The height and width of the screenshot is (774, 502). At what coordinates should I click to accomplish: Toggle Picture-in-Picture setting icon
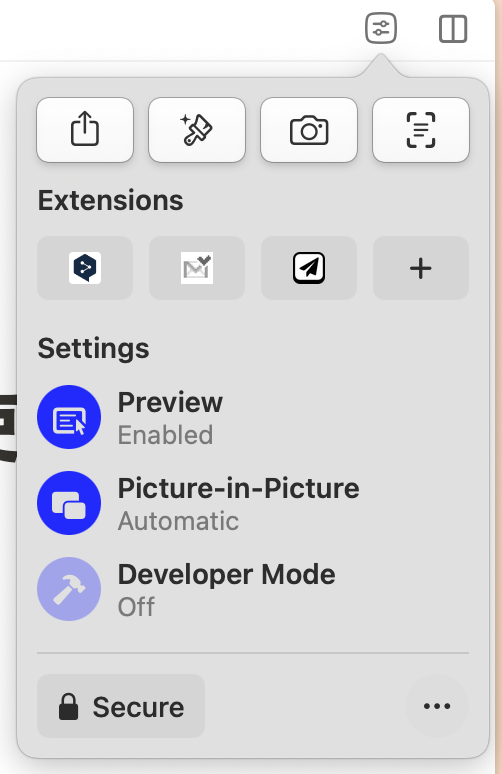[69, 503]
